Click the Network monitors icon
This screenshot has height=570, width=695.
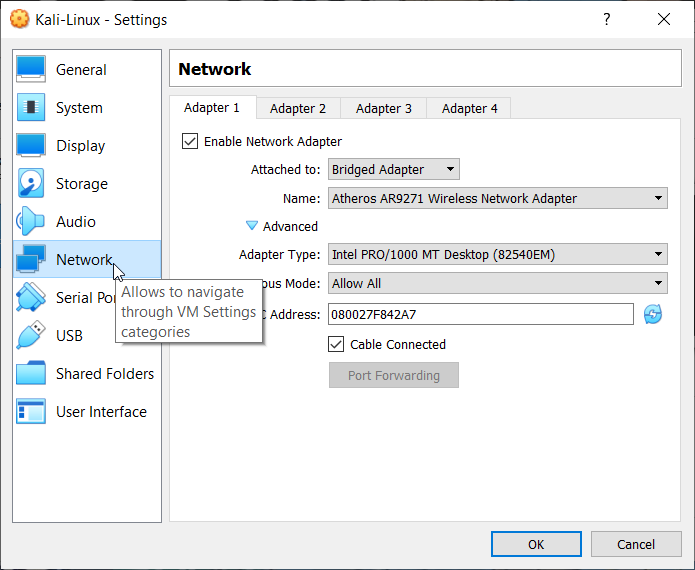[31, 259]
